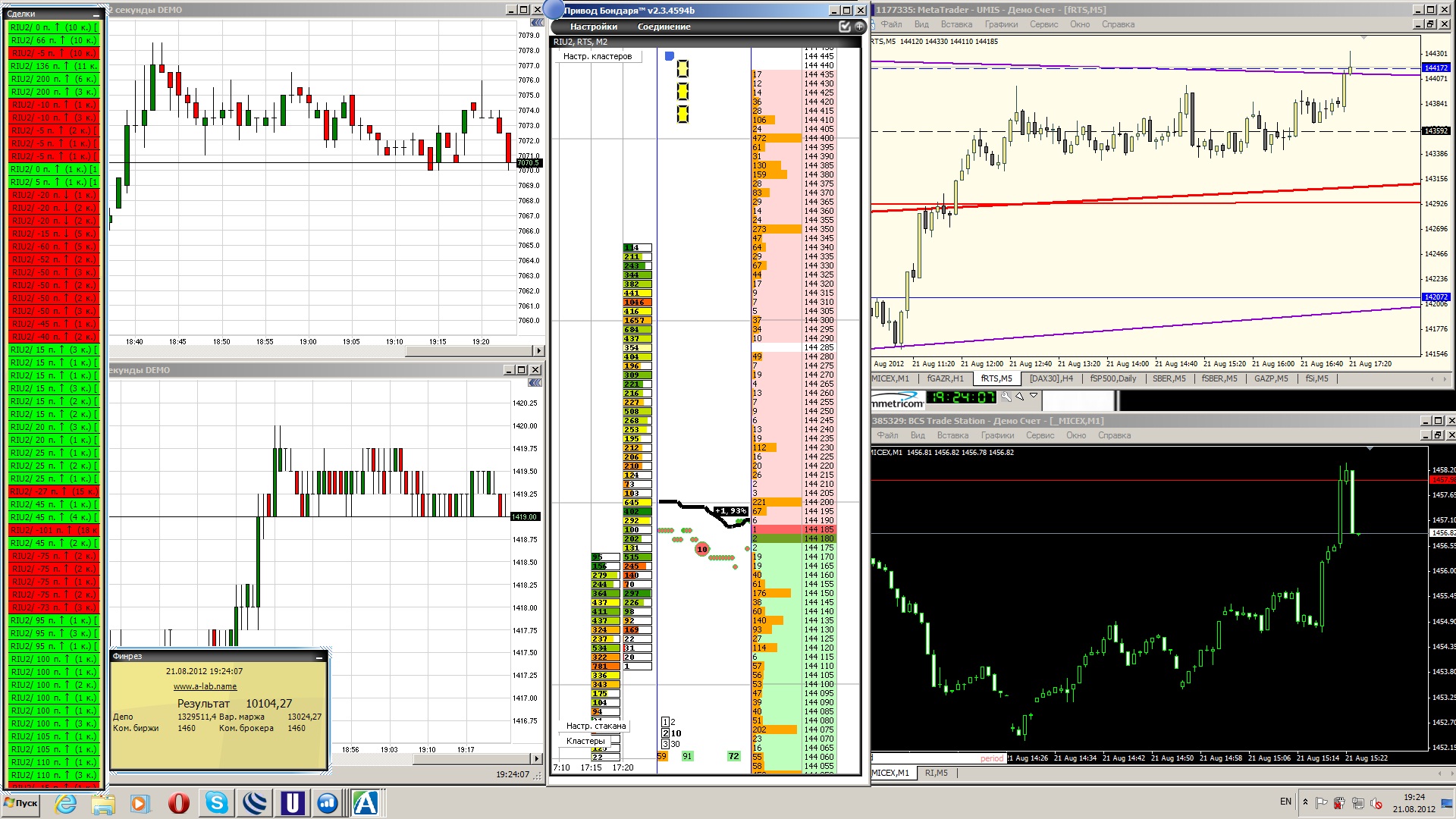Click the Internet Explorer taskbar icon
The width and height of the screenshot is (1456, 819).
[x=66, y=803]
